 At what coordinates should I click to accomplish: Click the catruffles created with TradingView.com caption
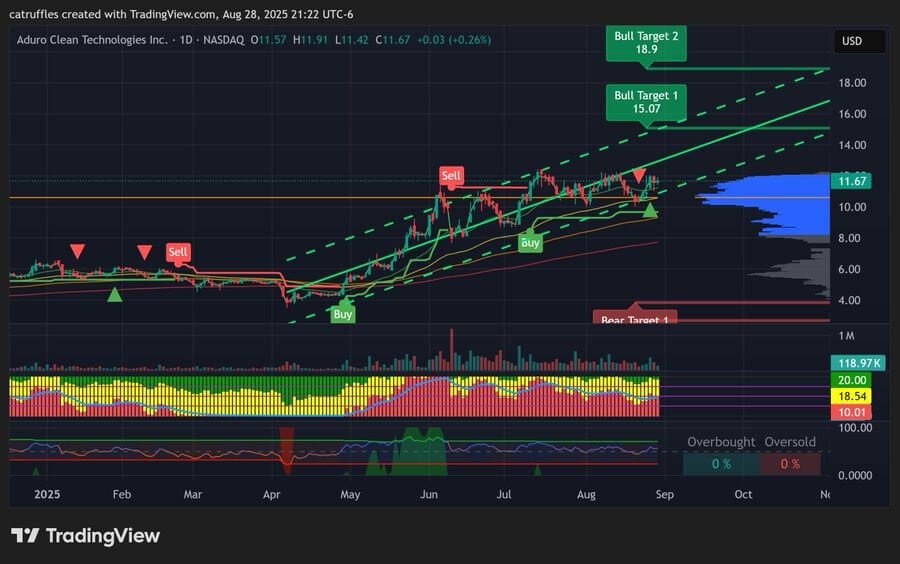[x=181, y=14]
